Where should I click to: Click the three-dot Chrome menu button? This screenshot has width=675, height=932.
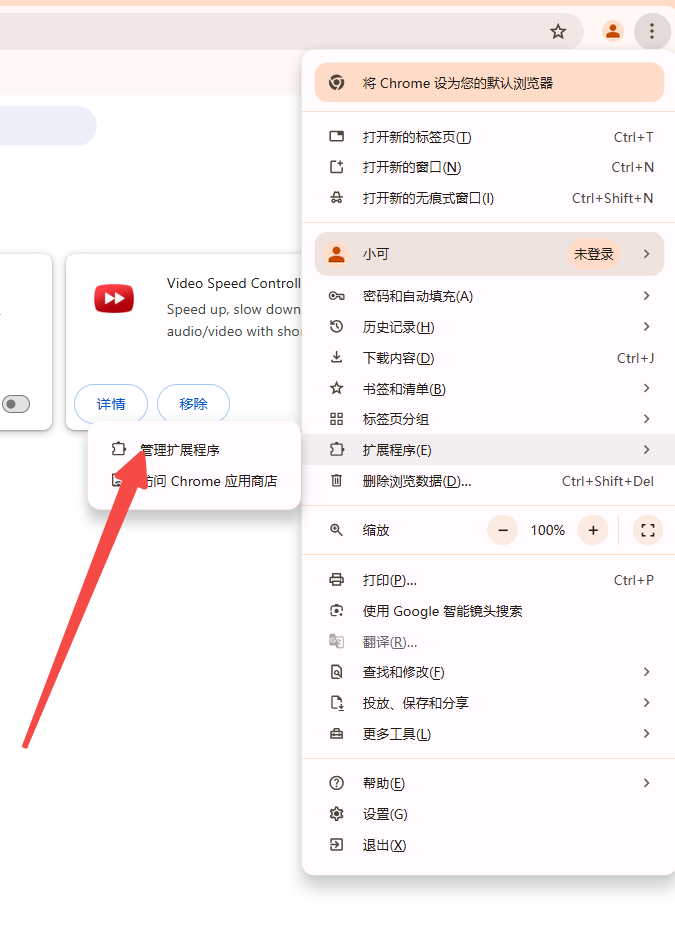tap(652, 31)
